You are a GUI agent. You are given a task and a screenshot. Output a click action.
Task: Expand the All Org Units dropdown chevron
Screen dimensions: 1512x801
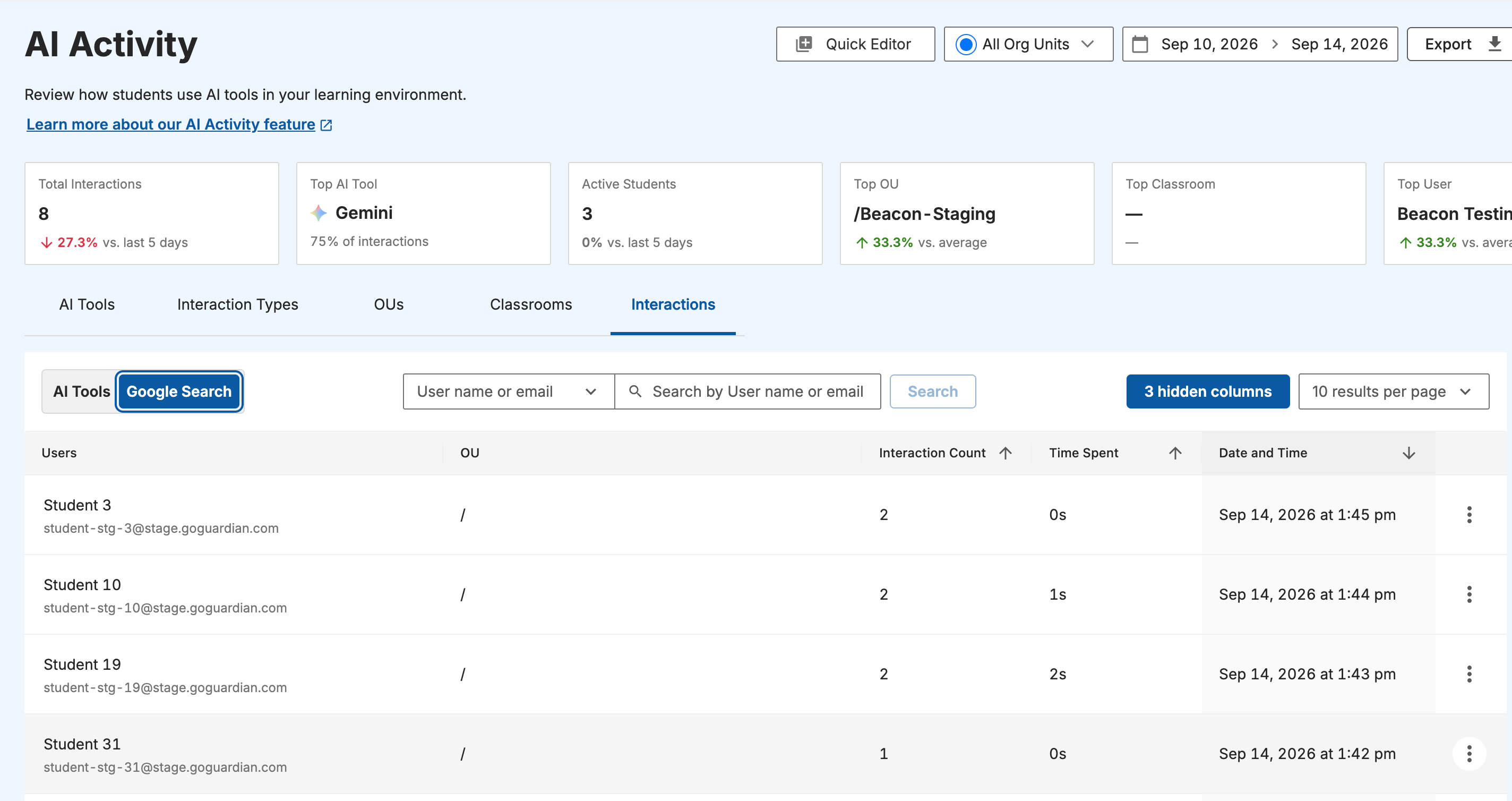tap(1088, 44)
